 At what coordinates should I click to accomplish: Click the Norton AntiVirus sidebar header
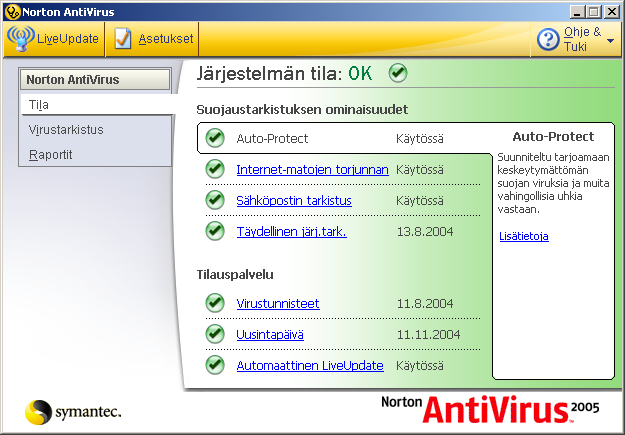pyautogui.click(x=95, y=79)
